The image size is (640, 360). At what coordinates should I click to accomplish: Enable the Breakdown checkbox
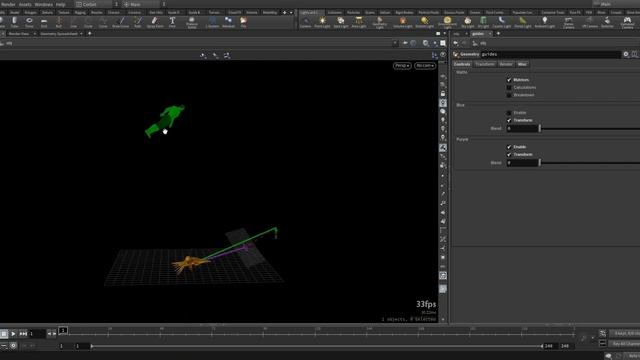509,95
